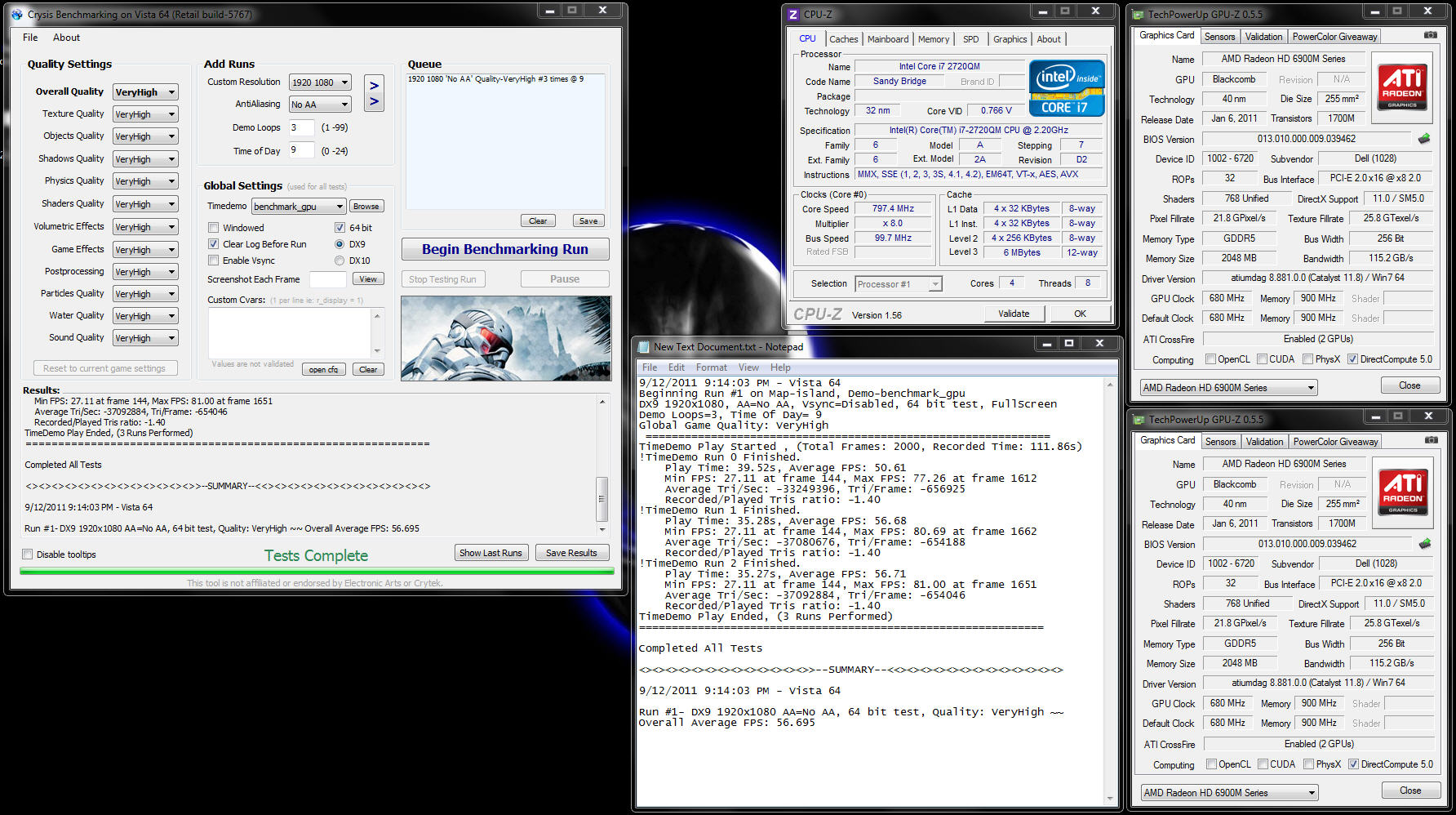The image size is (1456, 815).
Task: Click BIOS save icon in upper GPU-Z
Action: tap(1424, 139)
